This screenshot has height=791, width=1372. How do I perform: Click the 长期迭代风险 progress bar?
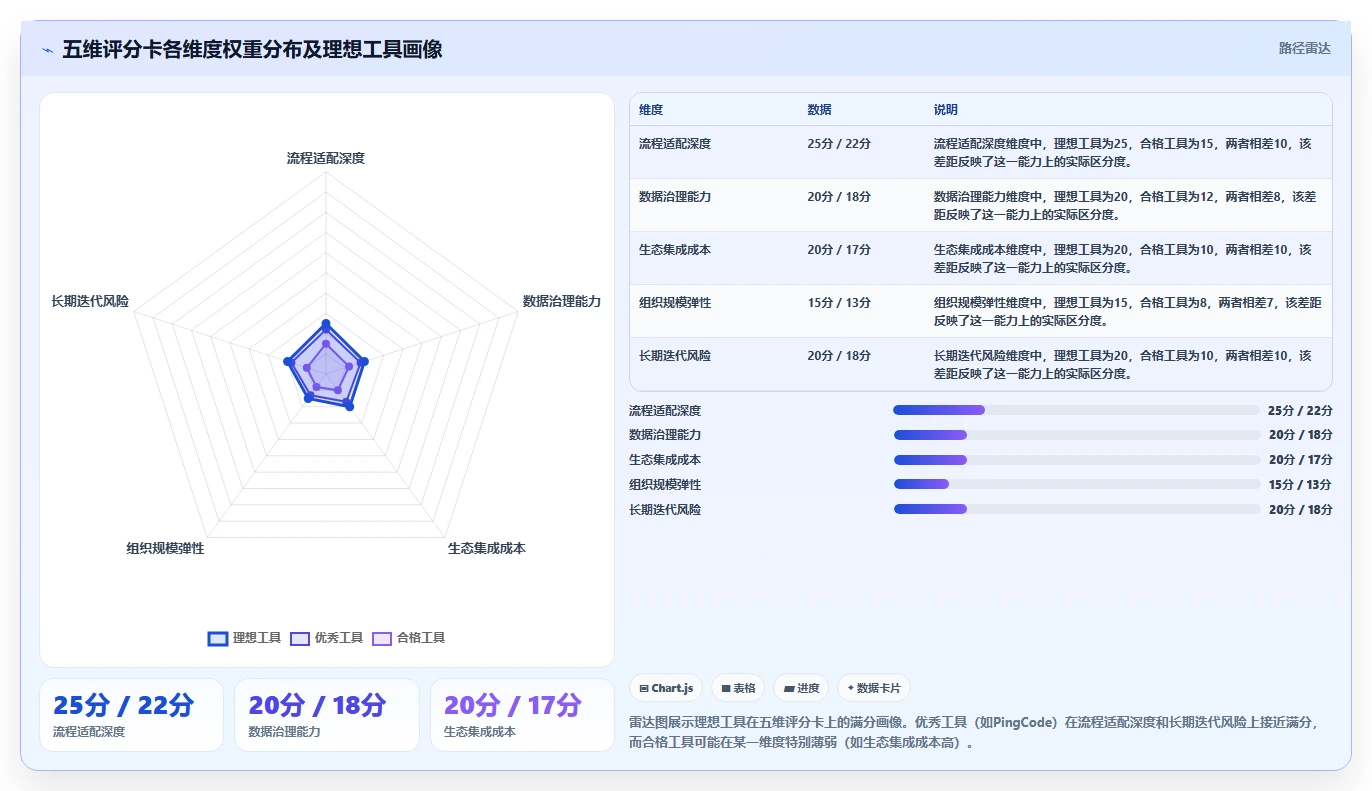click(x=1077, y=510)
